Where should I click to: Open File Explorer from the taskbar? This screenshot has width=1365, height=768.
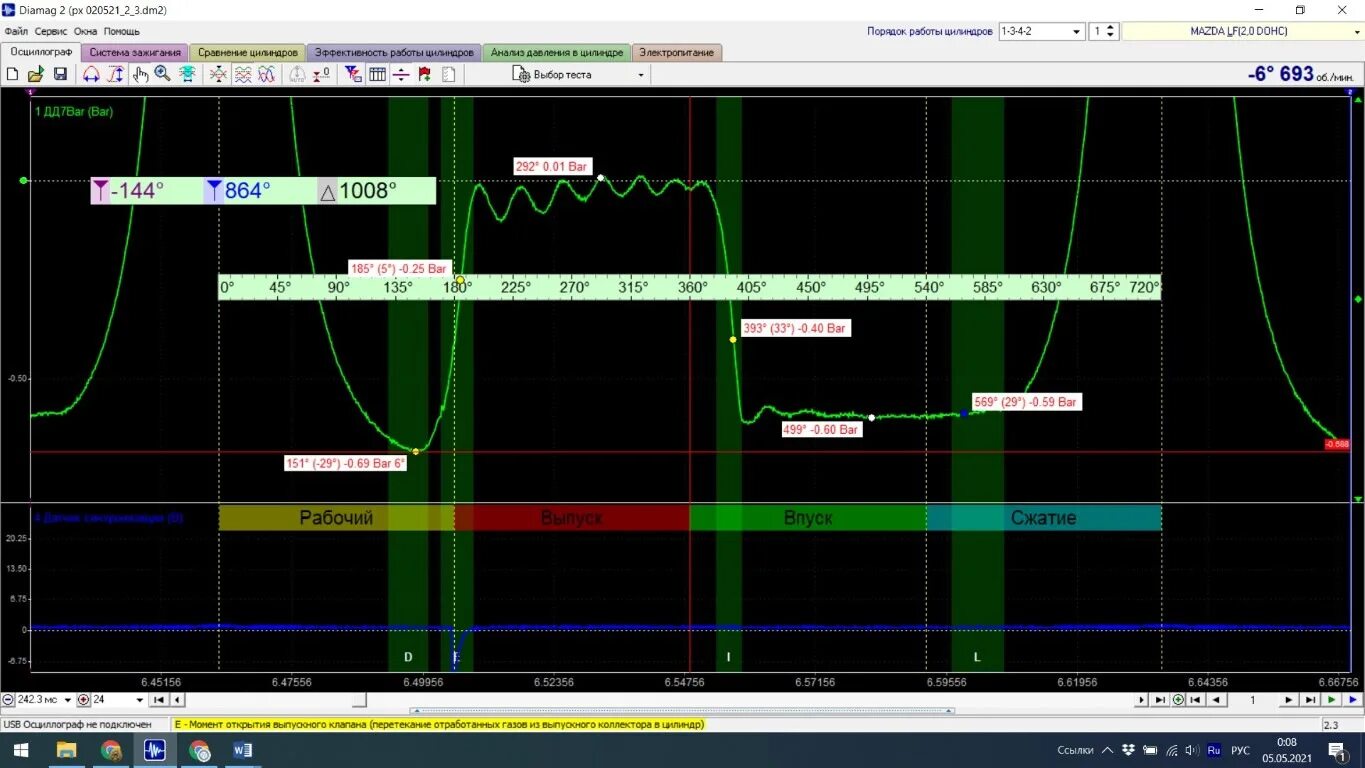click(x=66, y=750)
